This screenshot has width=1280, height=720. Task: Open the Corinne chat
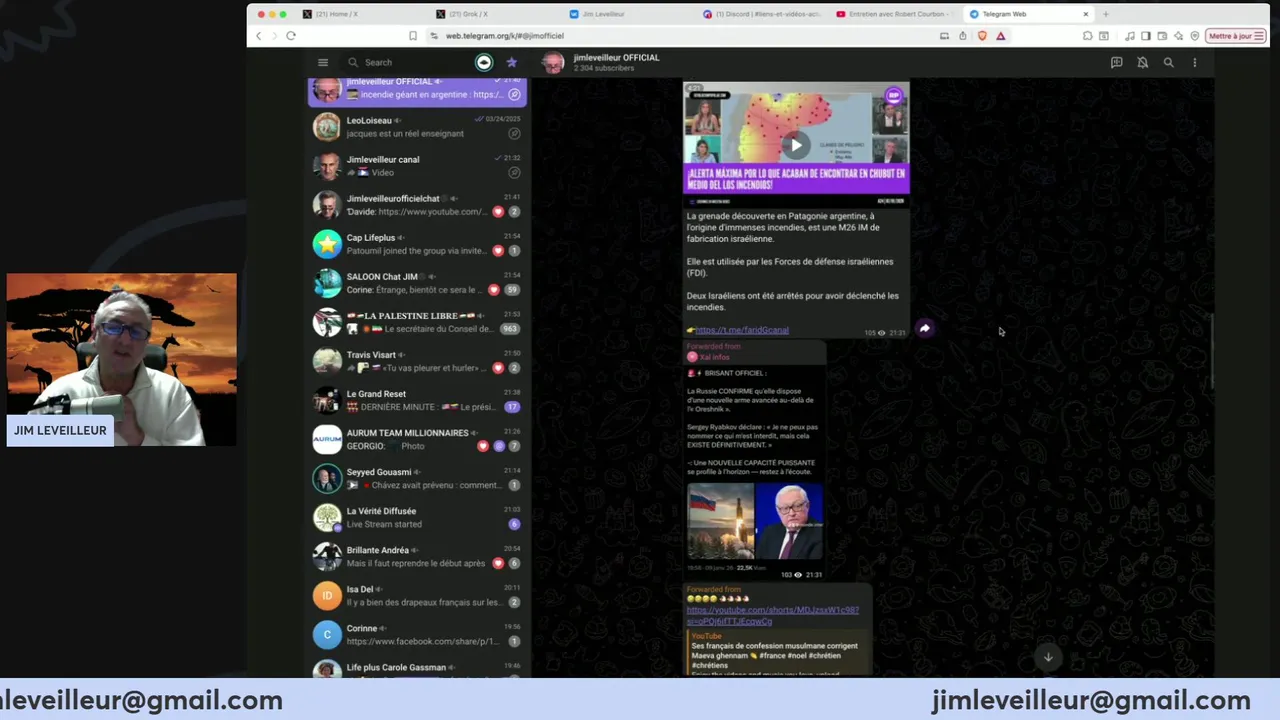418,634
